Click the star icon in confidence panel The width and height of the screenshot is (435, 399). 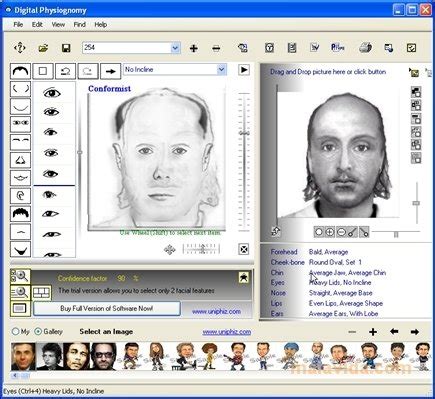[244, 277]
